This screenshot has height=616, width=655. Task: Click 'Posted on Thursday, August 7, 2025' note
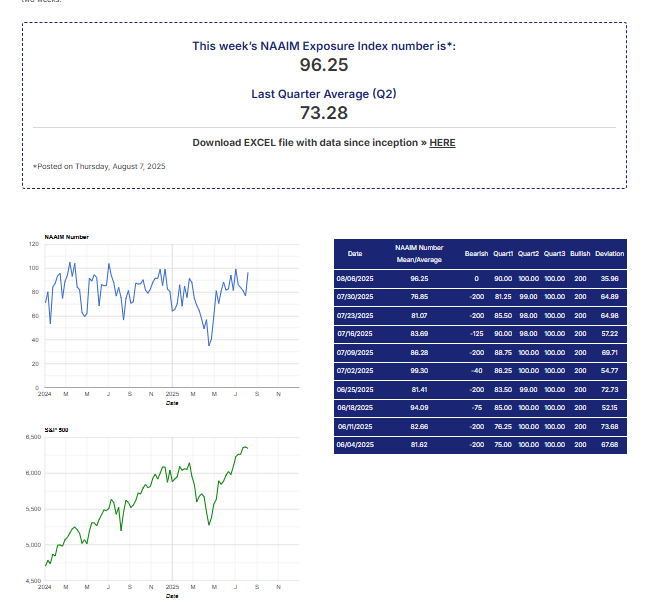[99, 166]
